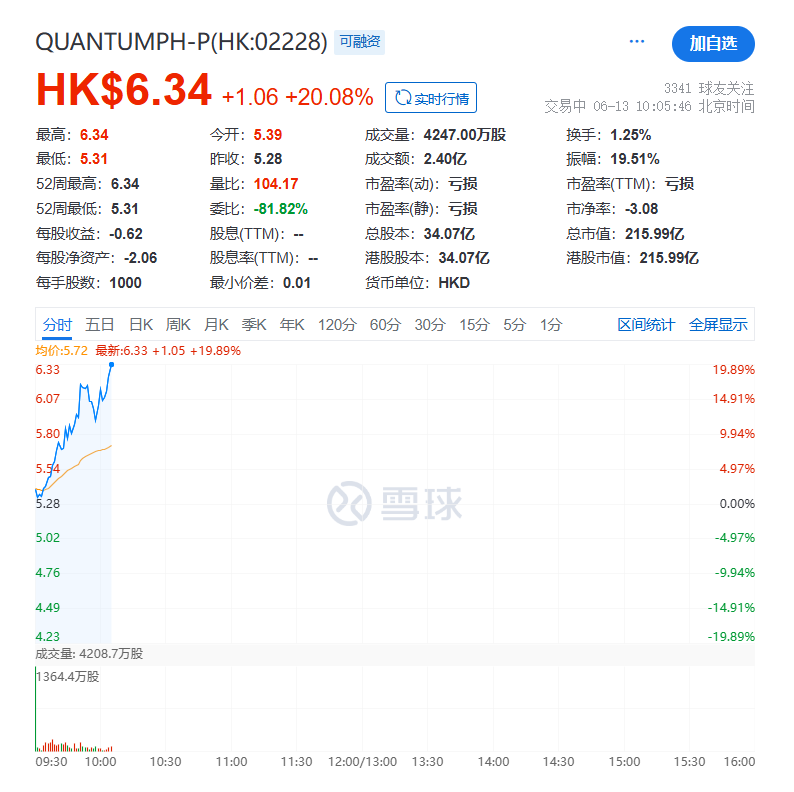Click 换手 1.25% value
Viewport: 794px width, 792px height.
(x=630, y=135)
